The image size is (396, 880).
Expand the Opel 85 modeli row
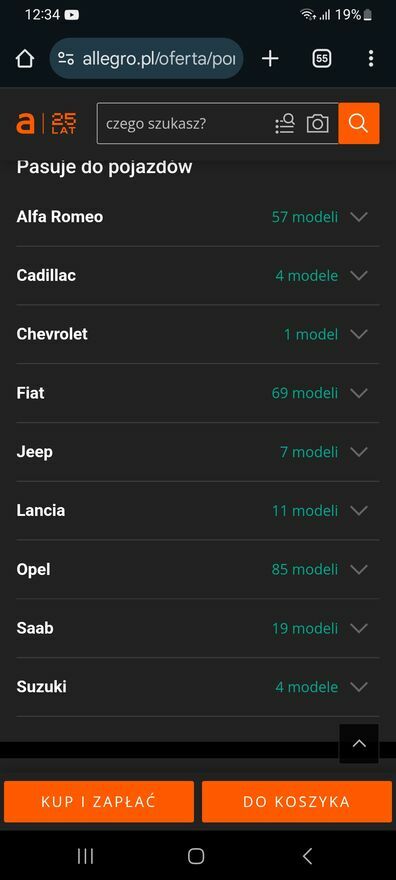[x=198, y=569]
